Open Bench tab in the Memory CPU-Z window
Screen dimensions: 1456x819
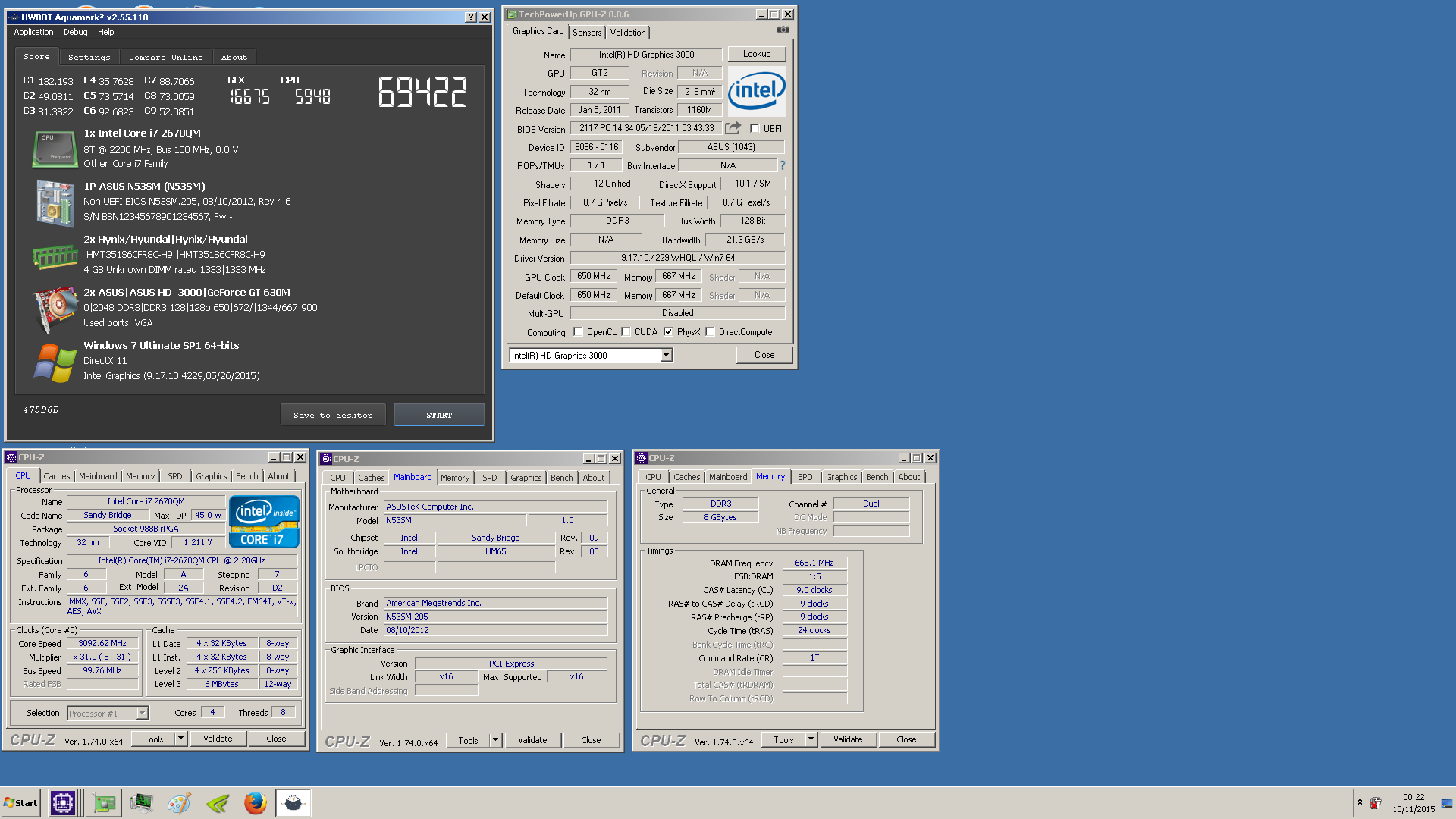coord(877,477)
